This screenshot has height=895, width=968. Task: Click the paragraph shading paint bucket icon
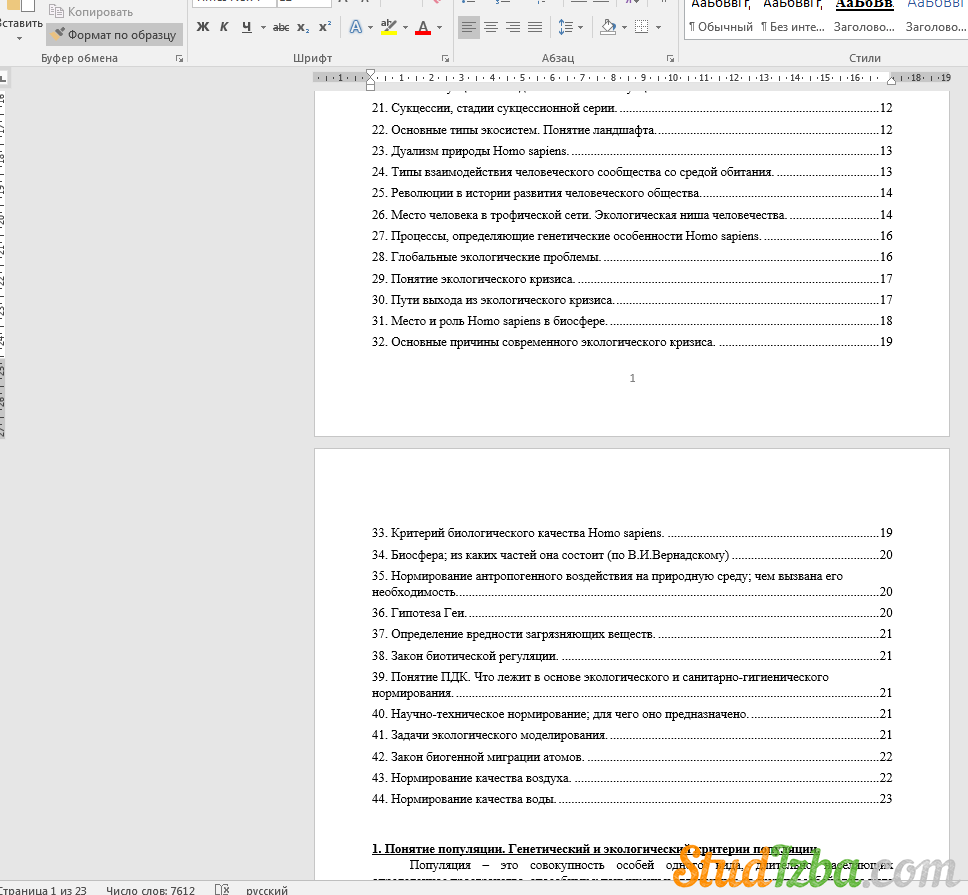[608, 27]
